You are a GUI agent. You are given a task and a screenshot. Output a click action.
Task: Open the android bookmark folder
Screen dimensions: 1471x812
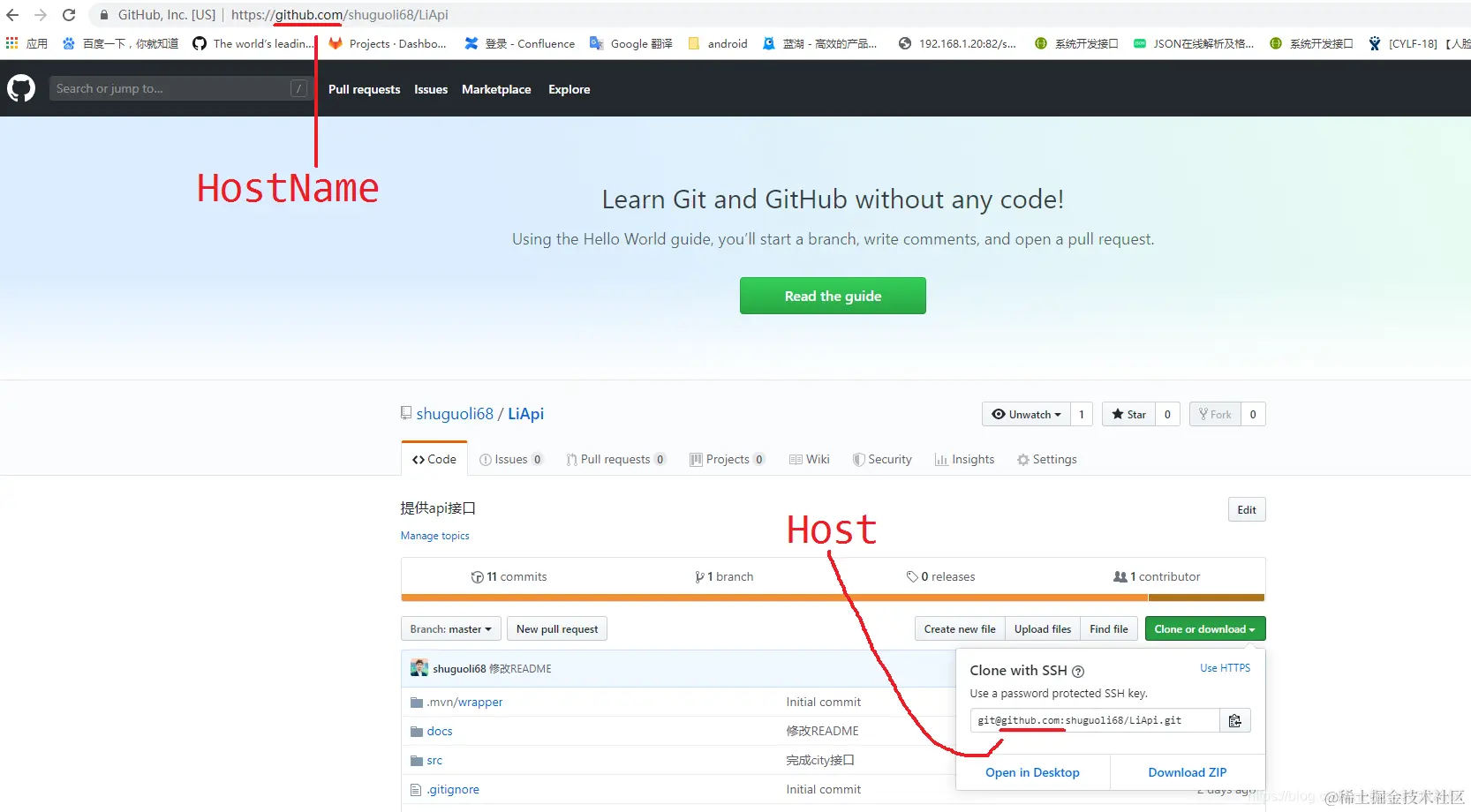pyautogui.click(x=718, y=43)
